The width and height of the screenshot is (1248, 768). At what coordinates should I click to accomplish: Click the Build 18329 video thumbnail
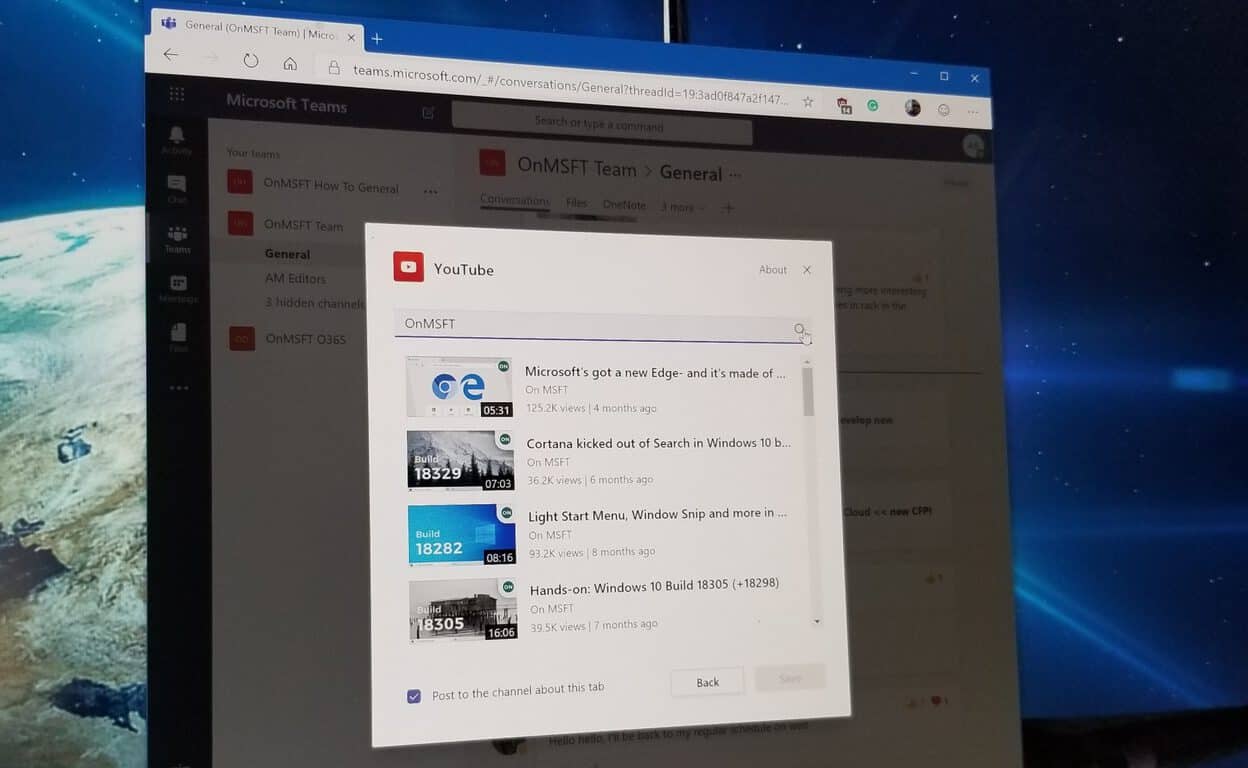point(460,460)
